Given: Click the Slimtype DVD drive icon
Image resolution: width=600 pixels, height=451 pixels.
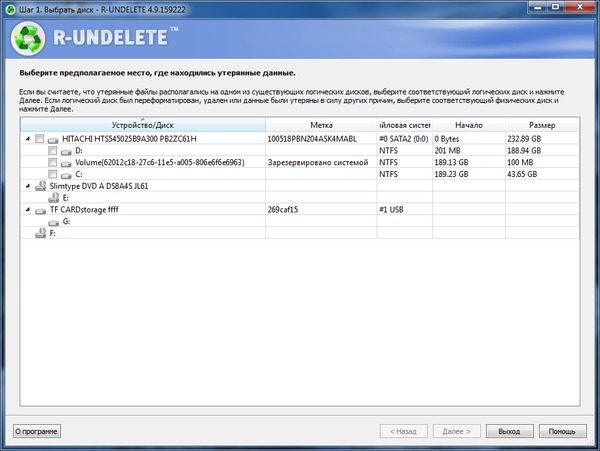Looking at the screenshot, I should pos(40,186).
